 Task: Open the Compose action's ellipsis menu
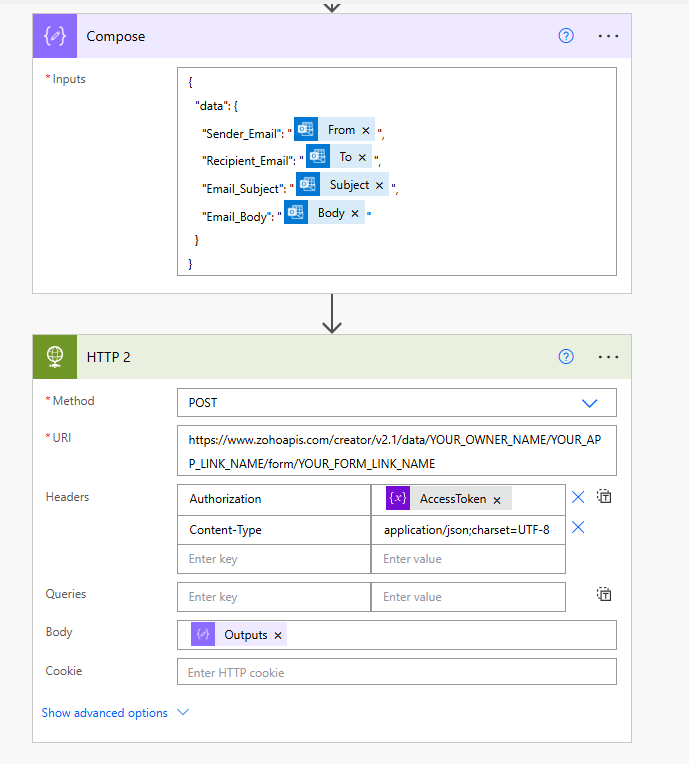[608, 36]
